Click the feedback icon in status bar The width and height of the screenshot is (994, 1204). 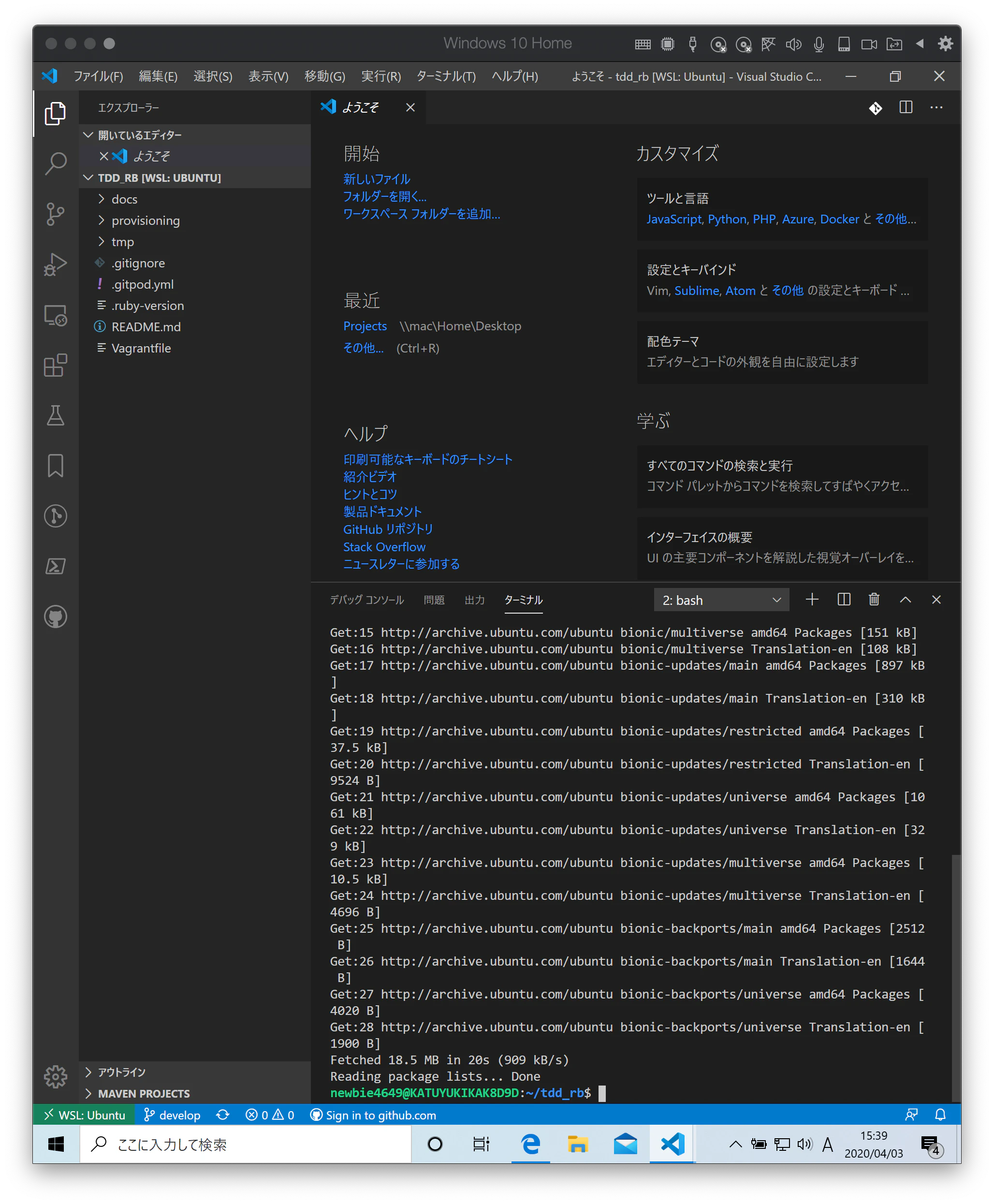point(911,1115)
